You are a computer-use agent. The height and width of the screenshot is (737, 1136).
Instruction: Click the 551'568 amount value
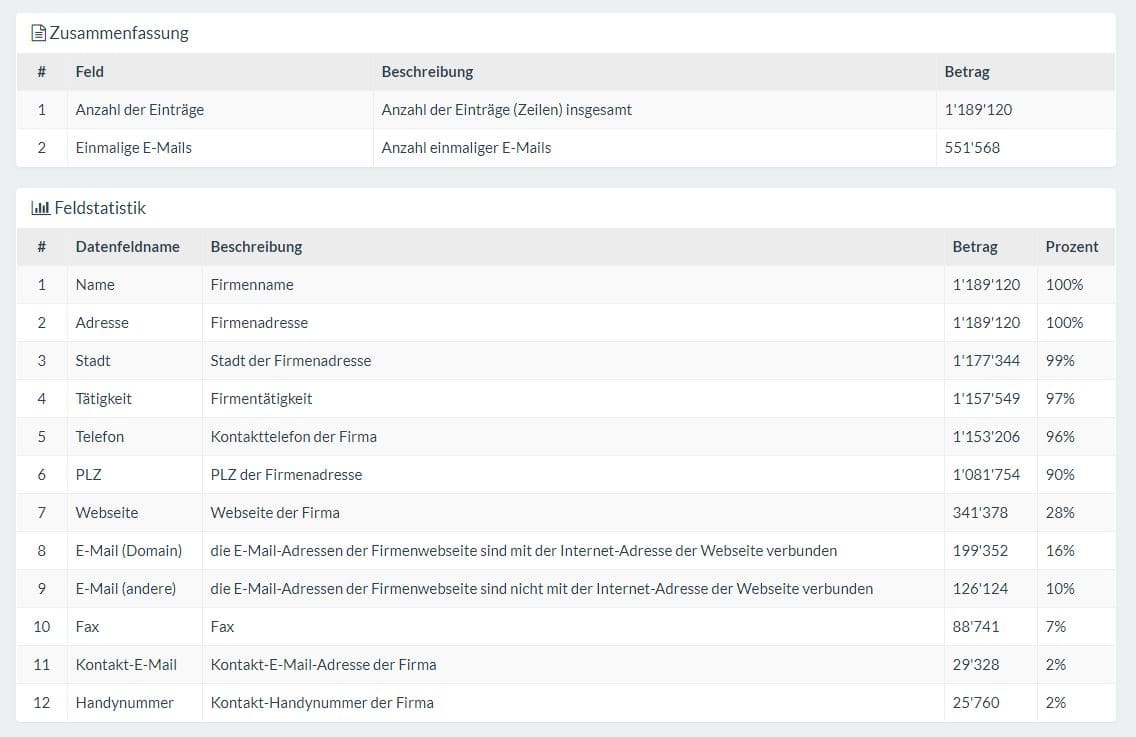pos(972,148)
